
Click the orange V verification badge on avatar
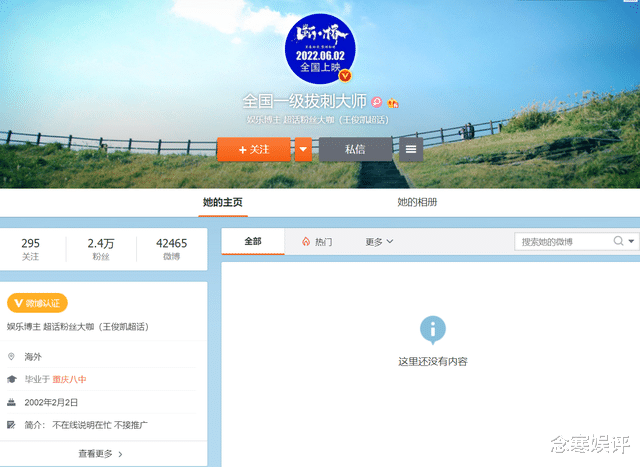[345, 76]
